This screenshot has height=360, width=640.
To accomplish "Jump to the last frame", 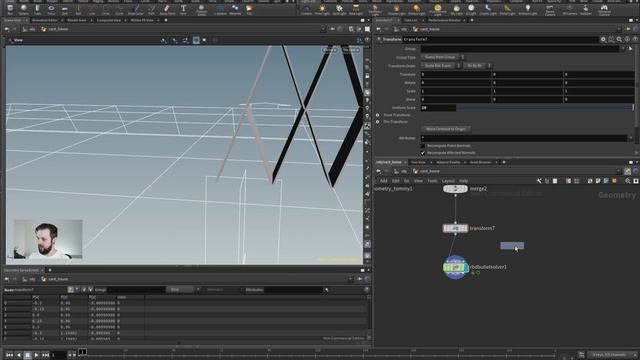I will pos(45,355).
